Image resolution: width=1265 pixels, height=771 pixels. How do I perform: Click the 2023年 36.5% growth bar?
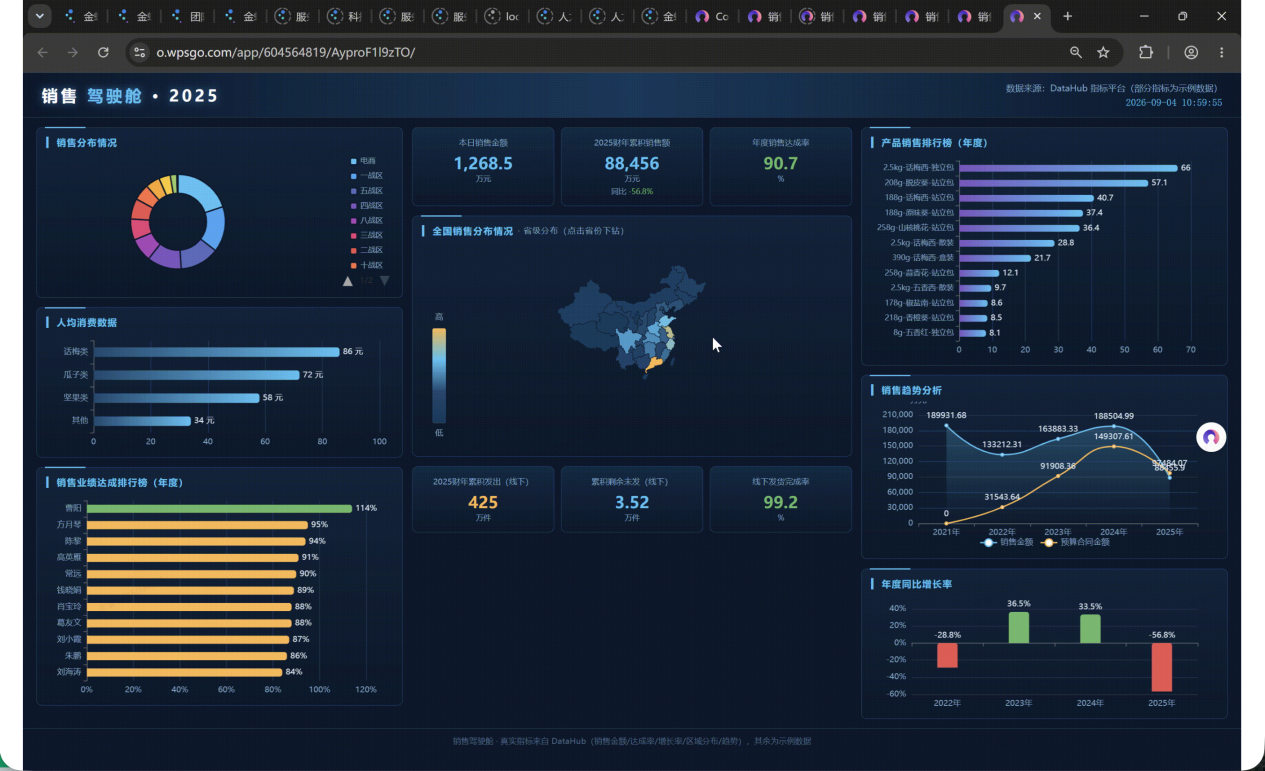1018,627
